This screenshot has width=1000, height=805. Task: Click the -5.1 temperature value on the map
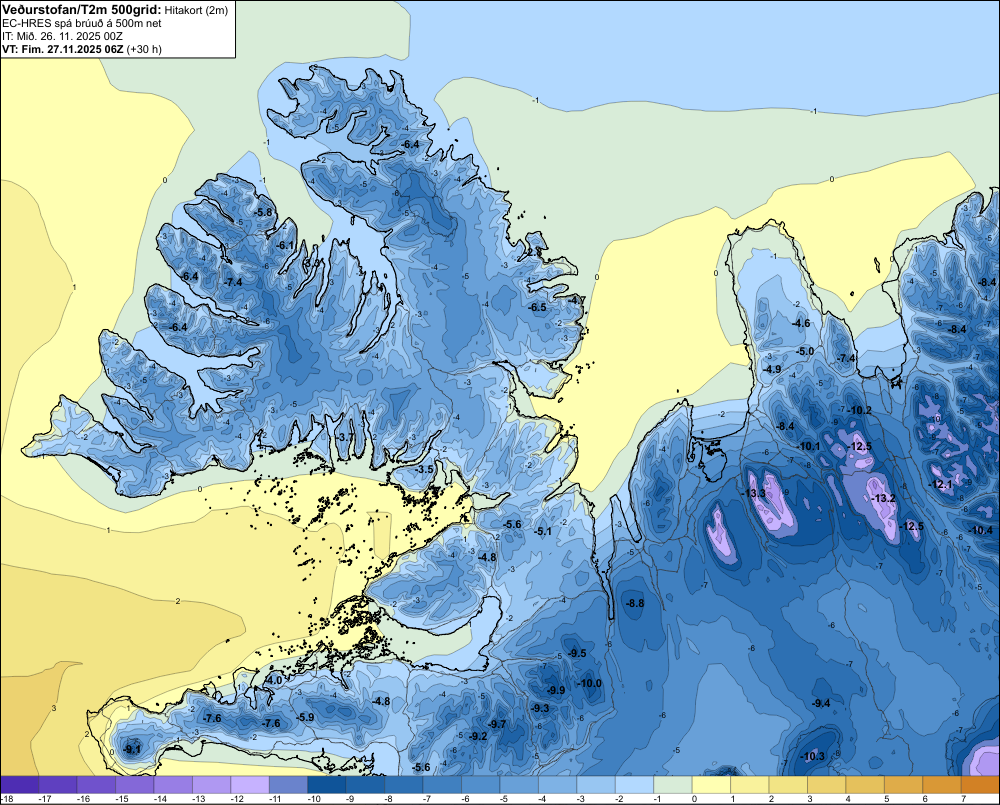543,531
